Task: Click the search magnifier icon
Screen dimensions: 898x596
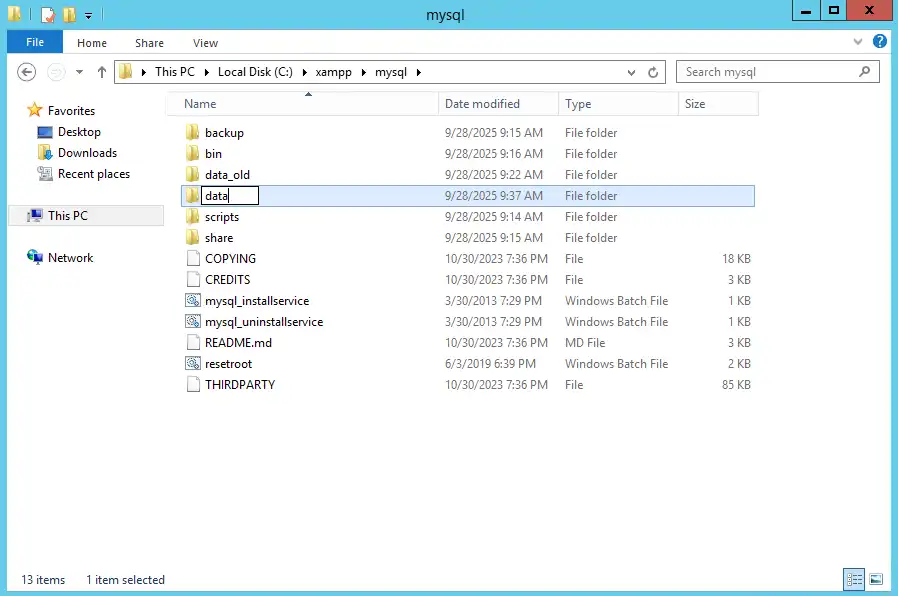Action: 865,71
